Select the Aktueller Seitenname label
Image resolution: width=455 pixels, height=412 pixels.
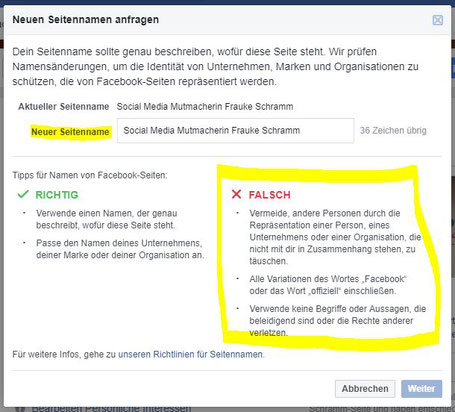tap(64, 107)
